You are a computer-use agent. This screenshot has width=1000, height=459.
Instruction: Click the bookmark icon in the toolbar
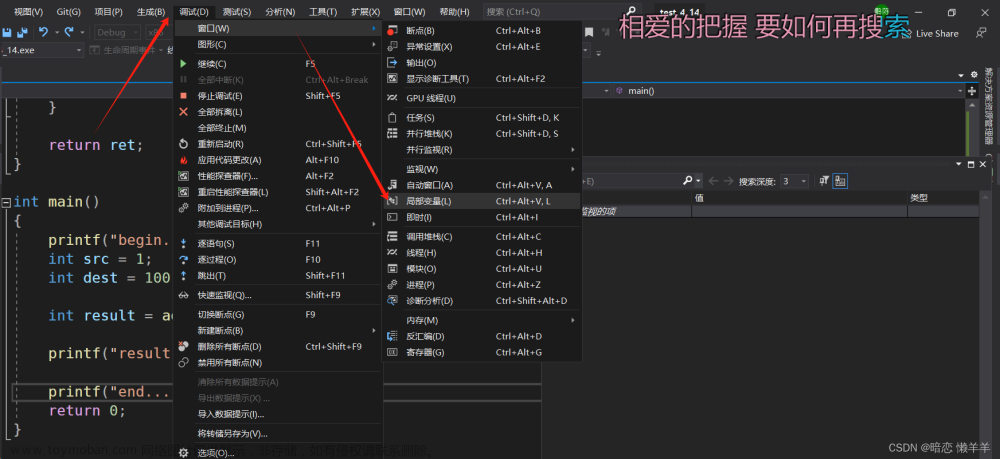[x=589, y=32]
